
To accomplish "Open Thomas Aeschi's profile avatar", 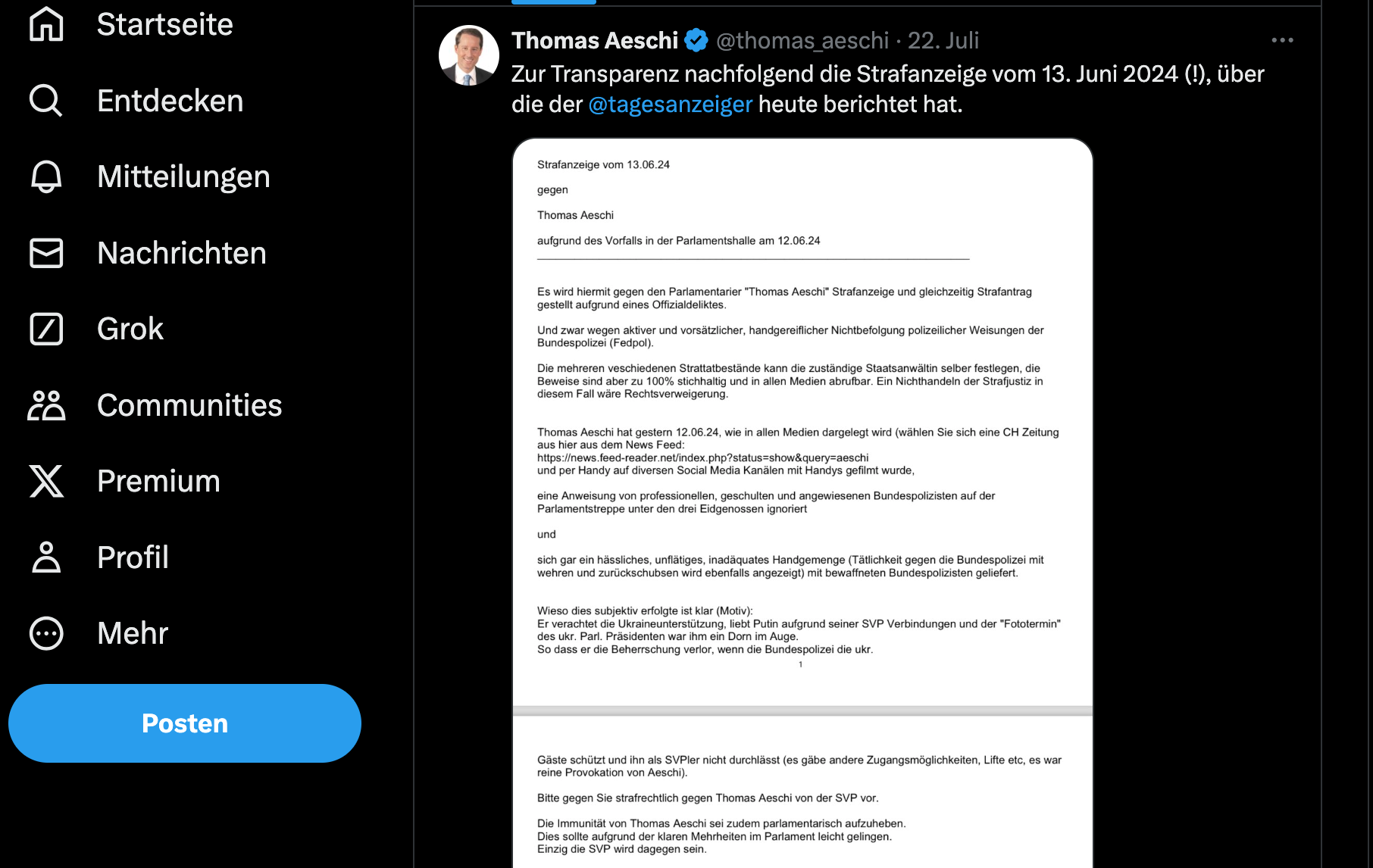I will pyautogui.click(x=469, y=55).
